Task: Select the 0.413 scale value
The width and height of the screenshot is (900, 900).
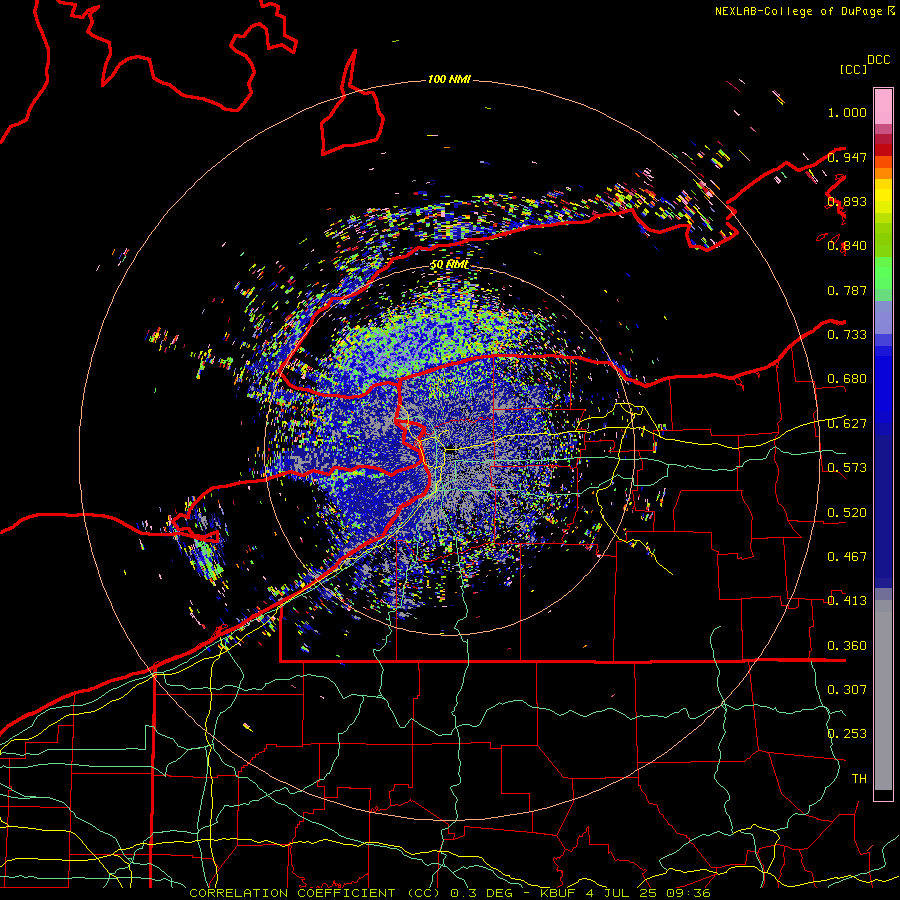Action: tap(847, 601)
